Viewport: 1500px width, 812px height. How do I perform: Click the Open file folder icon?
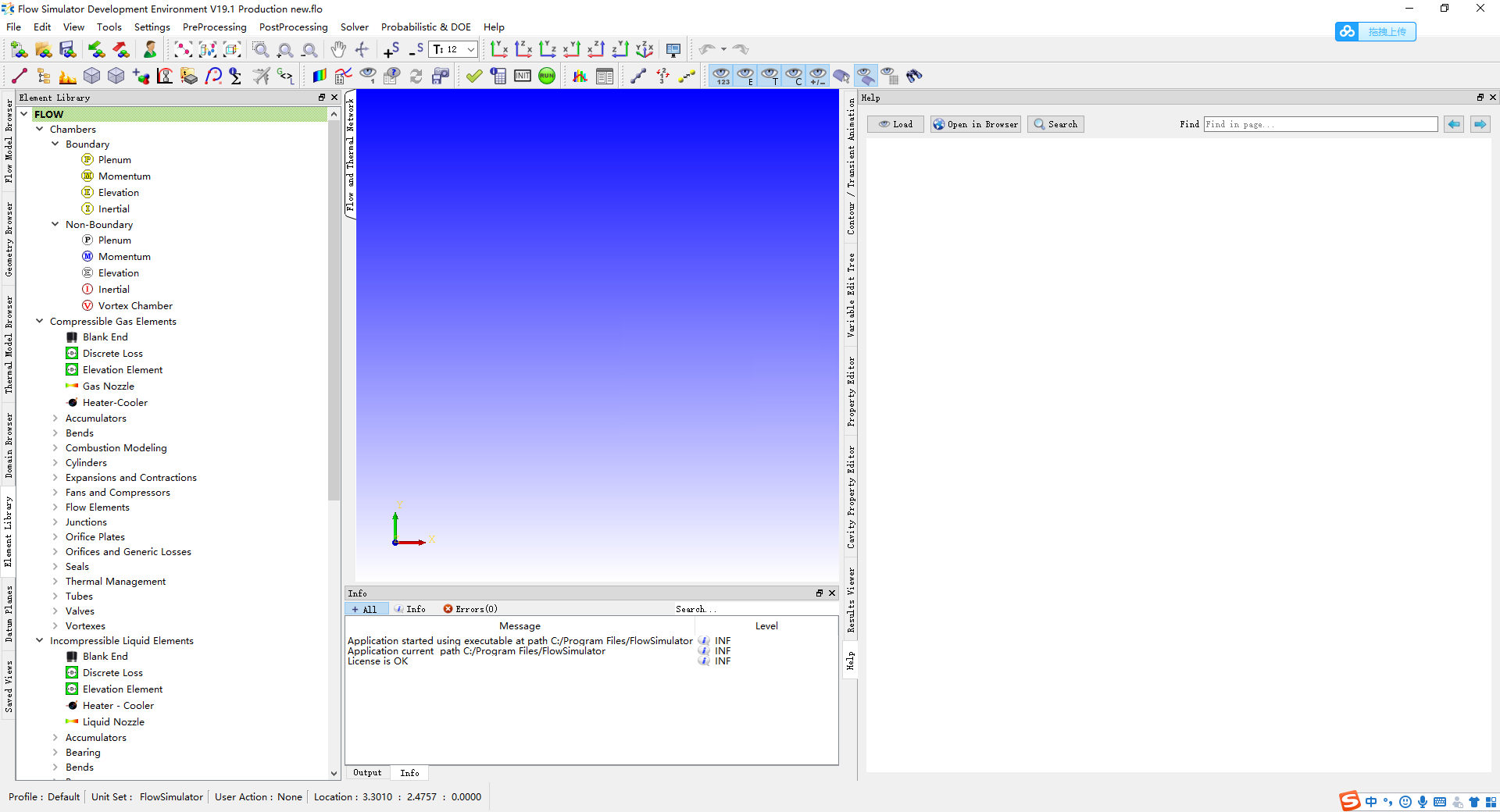(x=44, y=50)
